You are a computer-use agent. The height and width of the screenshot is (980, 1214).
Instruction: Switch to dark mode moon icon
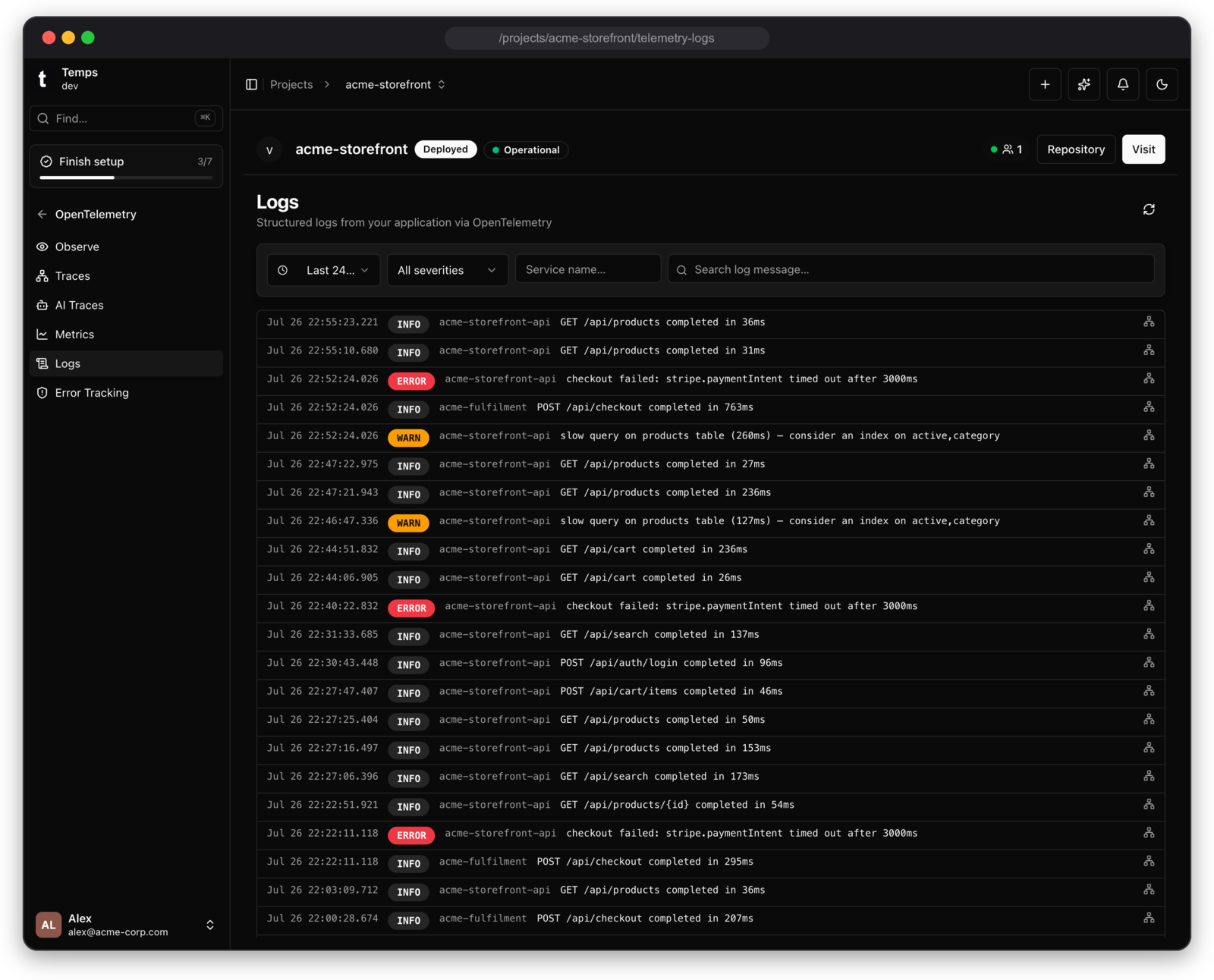coord(1162,84)
